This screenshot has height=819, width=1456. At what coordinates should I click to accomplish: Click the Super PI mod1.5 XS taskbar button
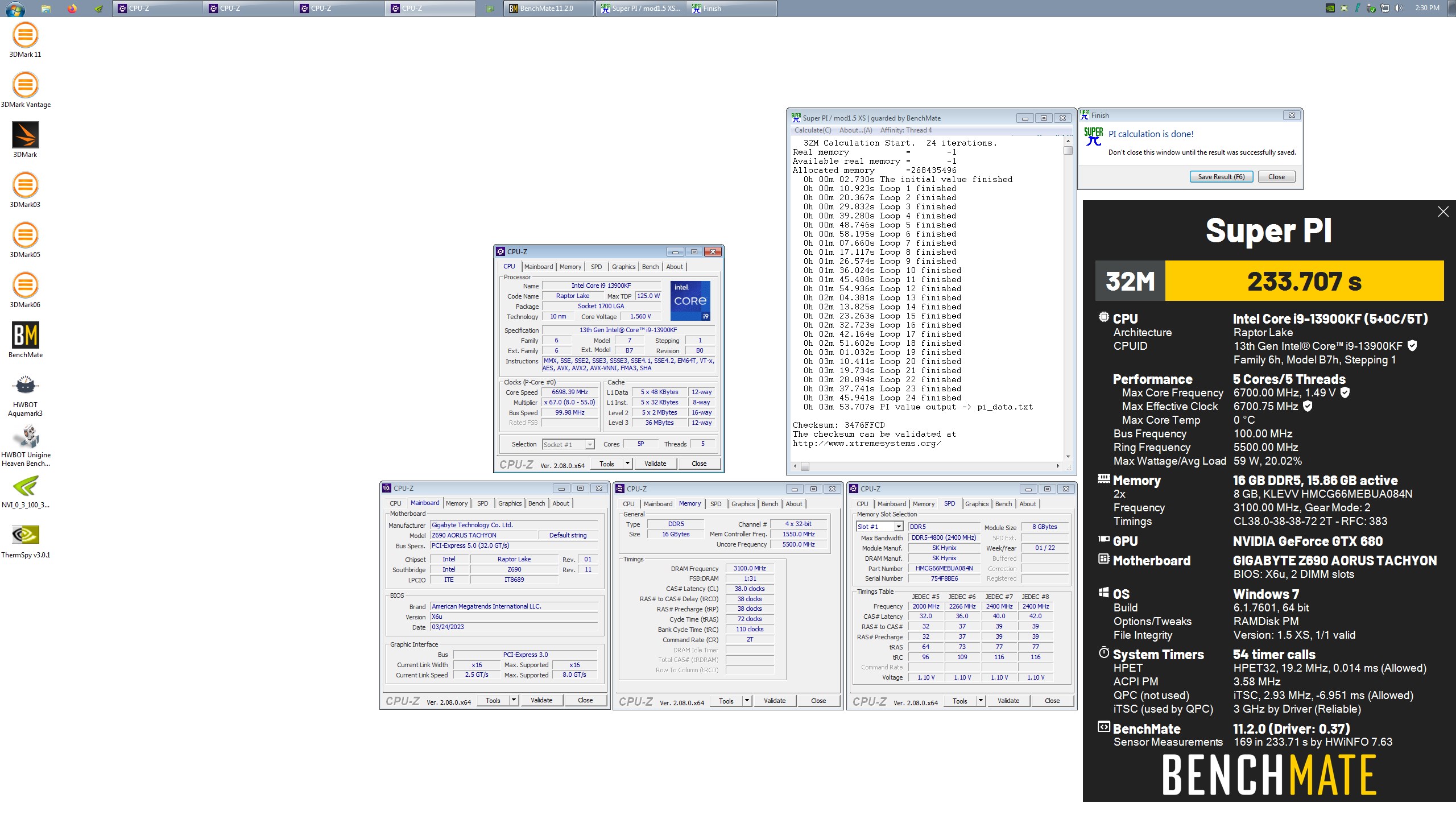click(640, 9)
